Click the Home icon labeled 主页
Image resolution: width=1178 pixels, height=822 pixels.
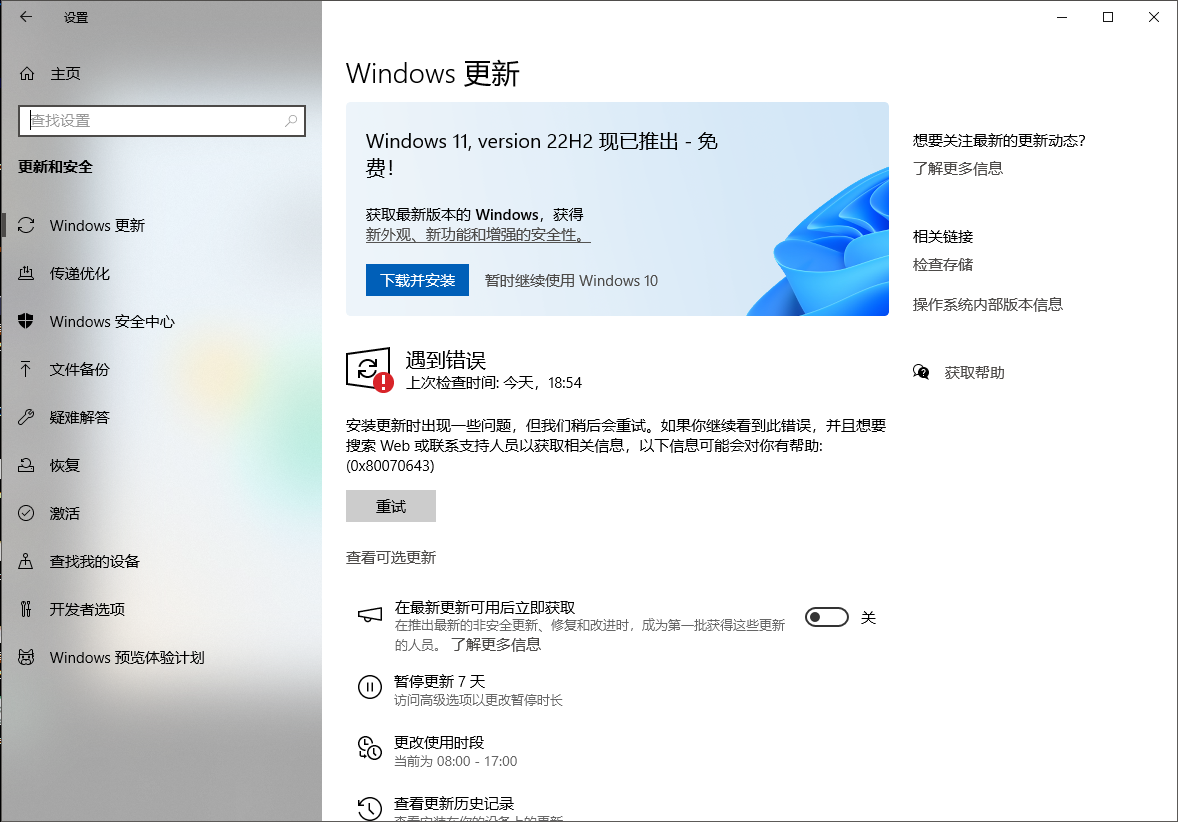click(27, 74)
